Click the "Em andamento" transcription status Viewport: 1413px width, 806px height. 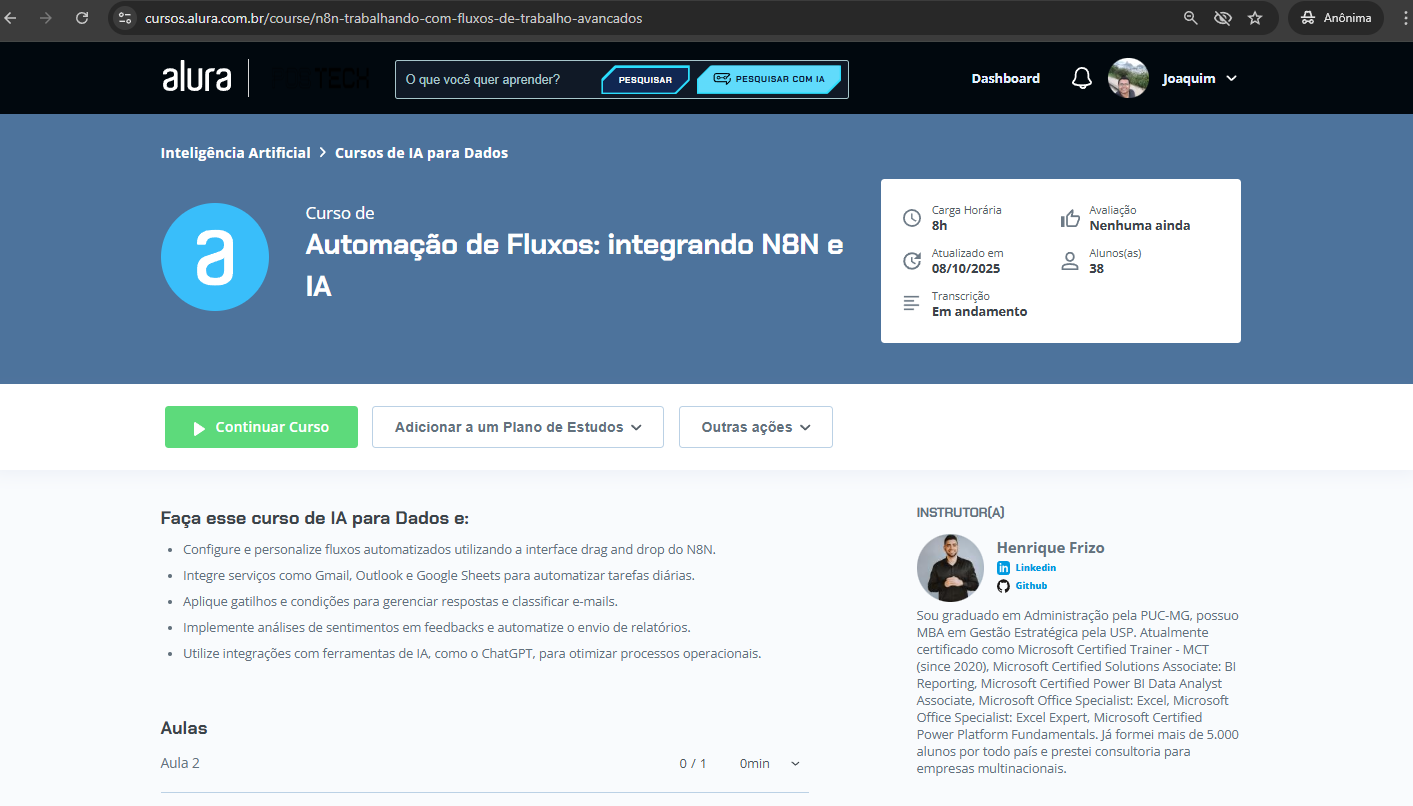pyautogui.click(x=980, y=312)
